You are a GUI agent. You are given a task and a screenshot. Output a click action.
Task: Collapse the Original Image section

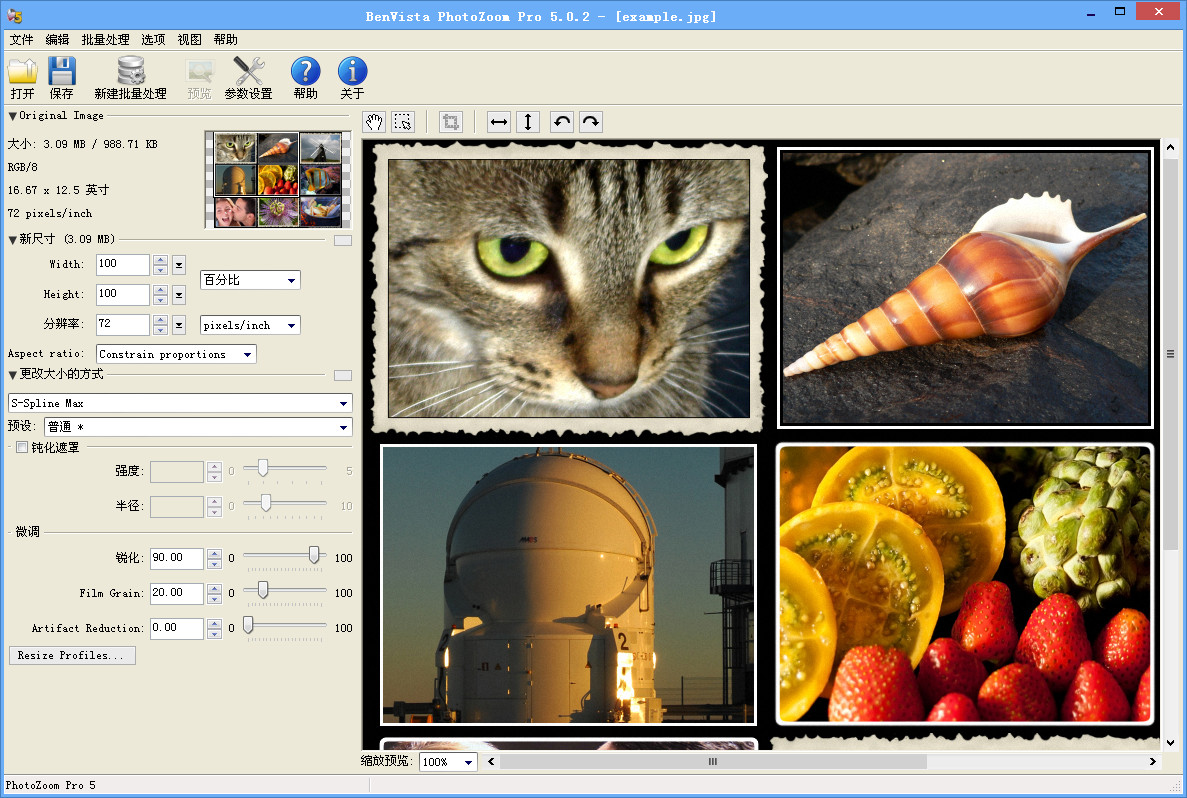click(12, 116)
